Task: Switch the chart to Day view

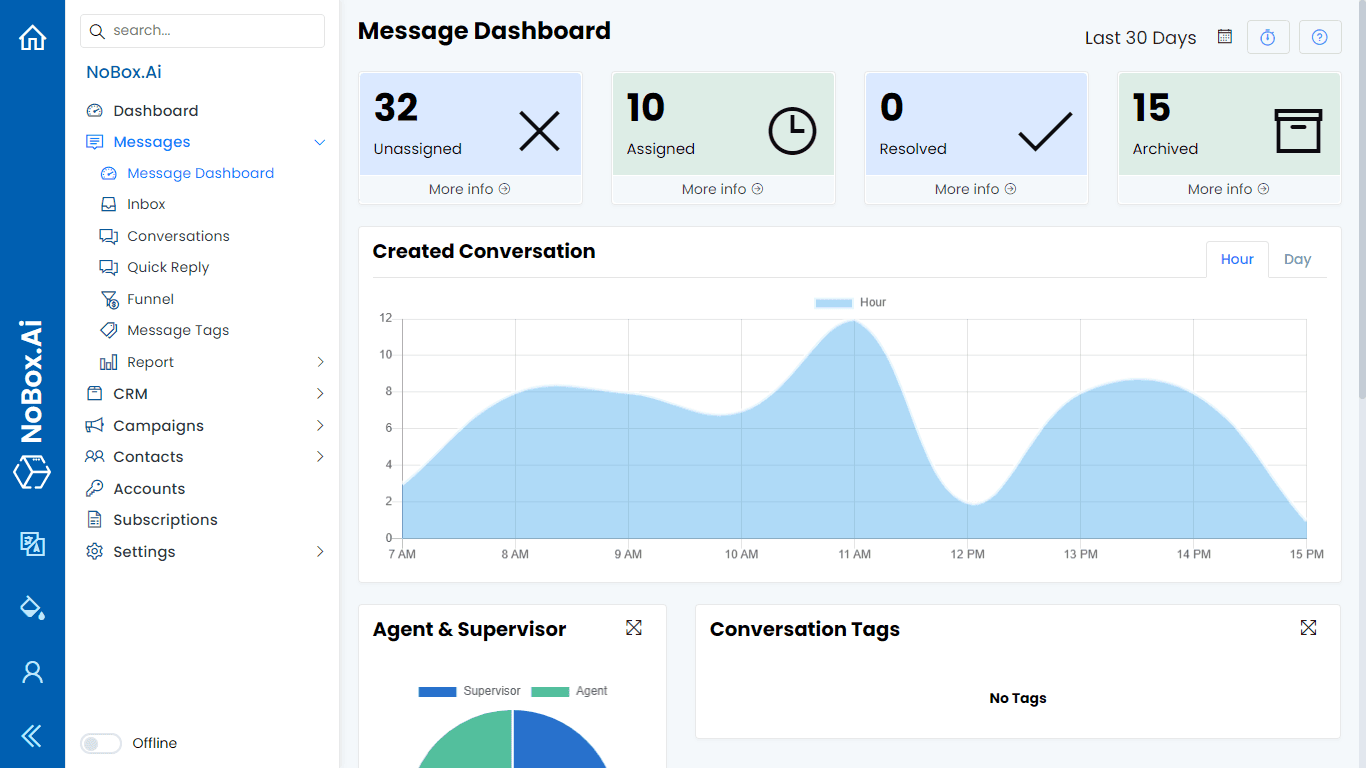Action: pos(1297,259)
